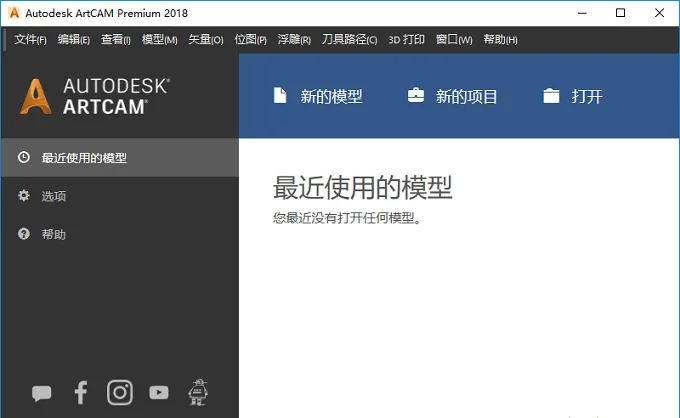Select 最近使用的模型 in the sidebar
Screen dimensions: 680x418
point(120,157)
